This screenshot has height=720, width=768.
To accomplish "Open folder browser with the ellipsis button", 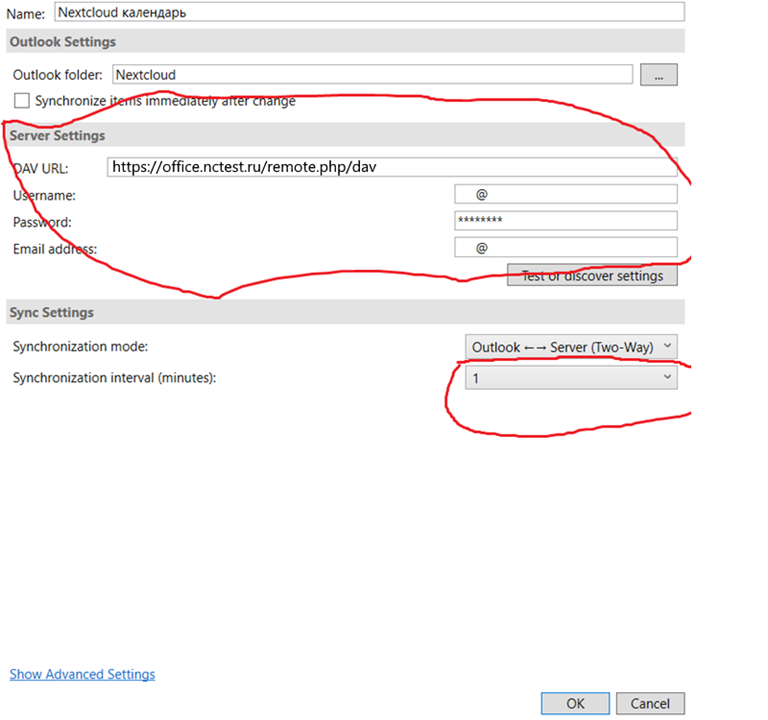I will click(x=659, y=74).
